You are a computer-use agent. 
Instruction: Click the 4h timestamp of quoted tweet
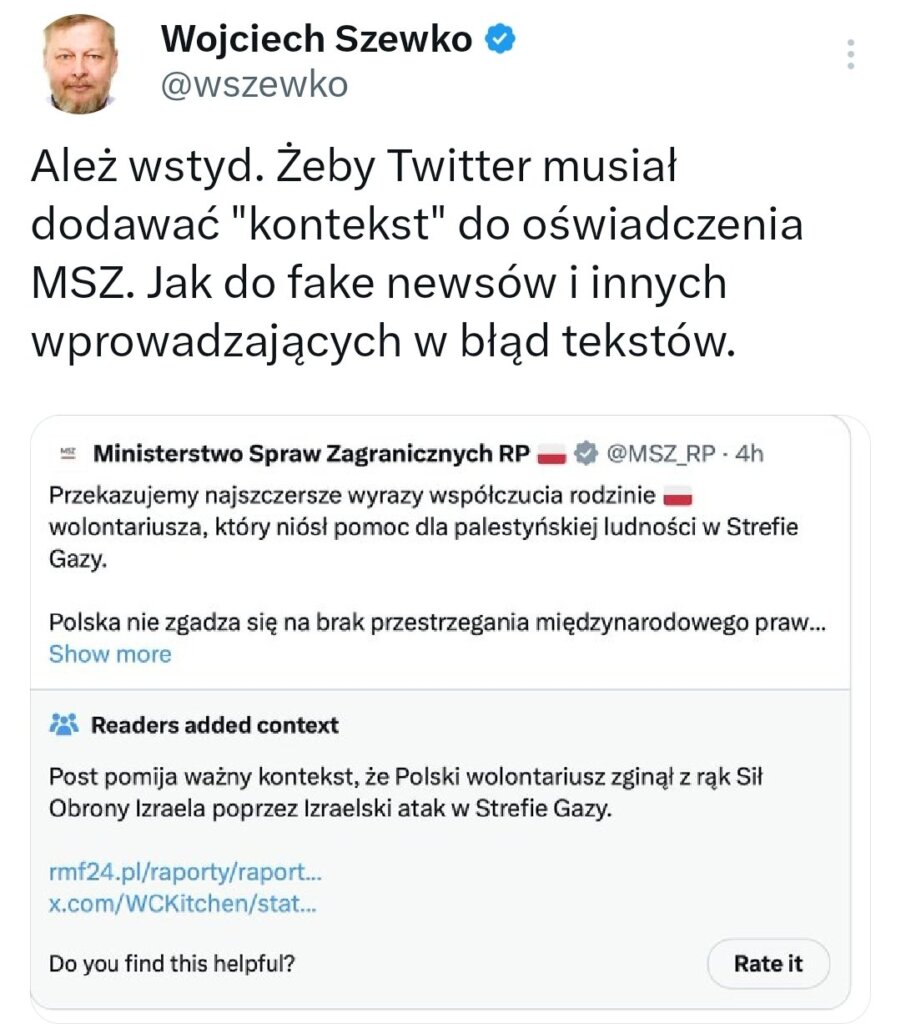pyautogui.click(x=749, y=453)
